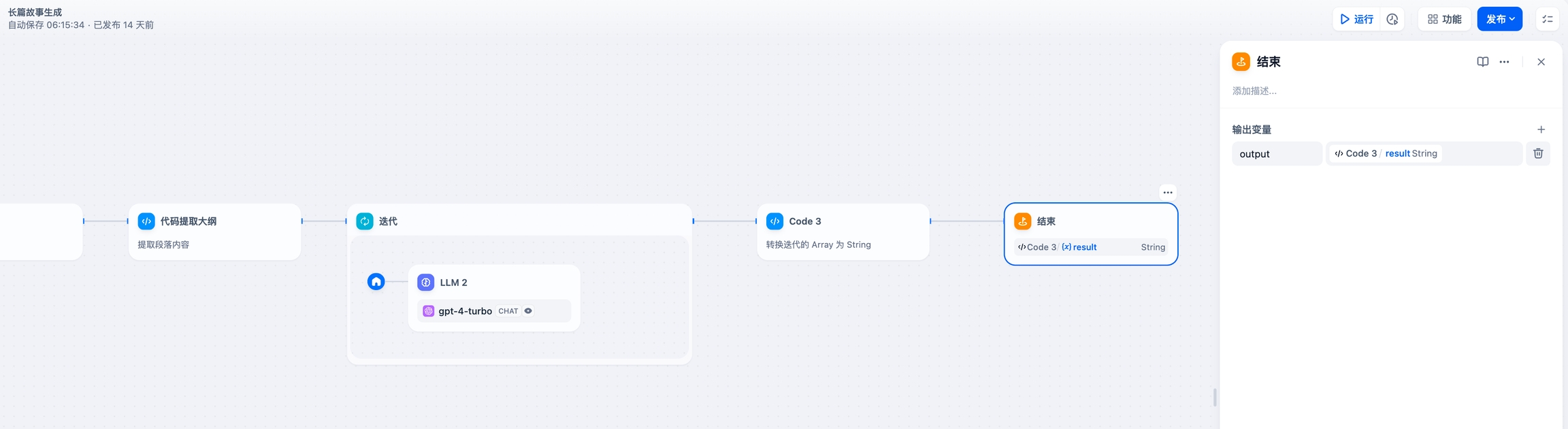Click the 迭代 node loop icon
This screenshot has width=1568, height=429.
point(365,221)
